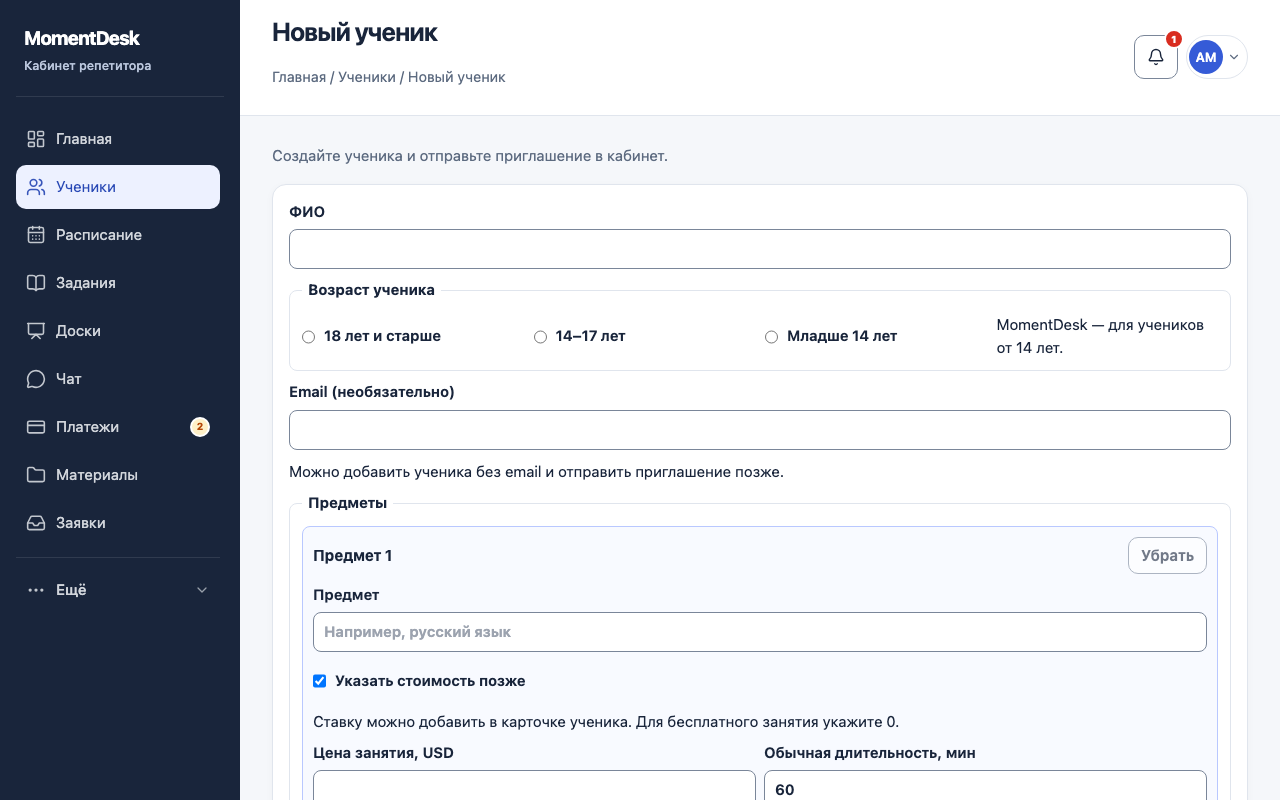
Task: Open profile menu chevron beside avatar
Action: [1234, 57]
